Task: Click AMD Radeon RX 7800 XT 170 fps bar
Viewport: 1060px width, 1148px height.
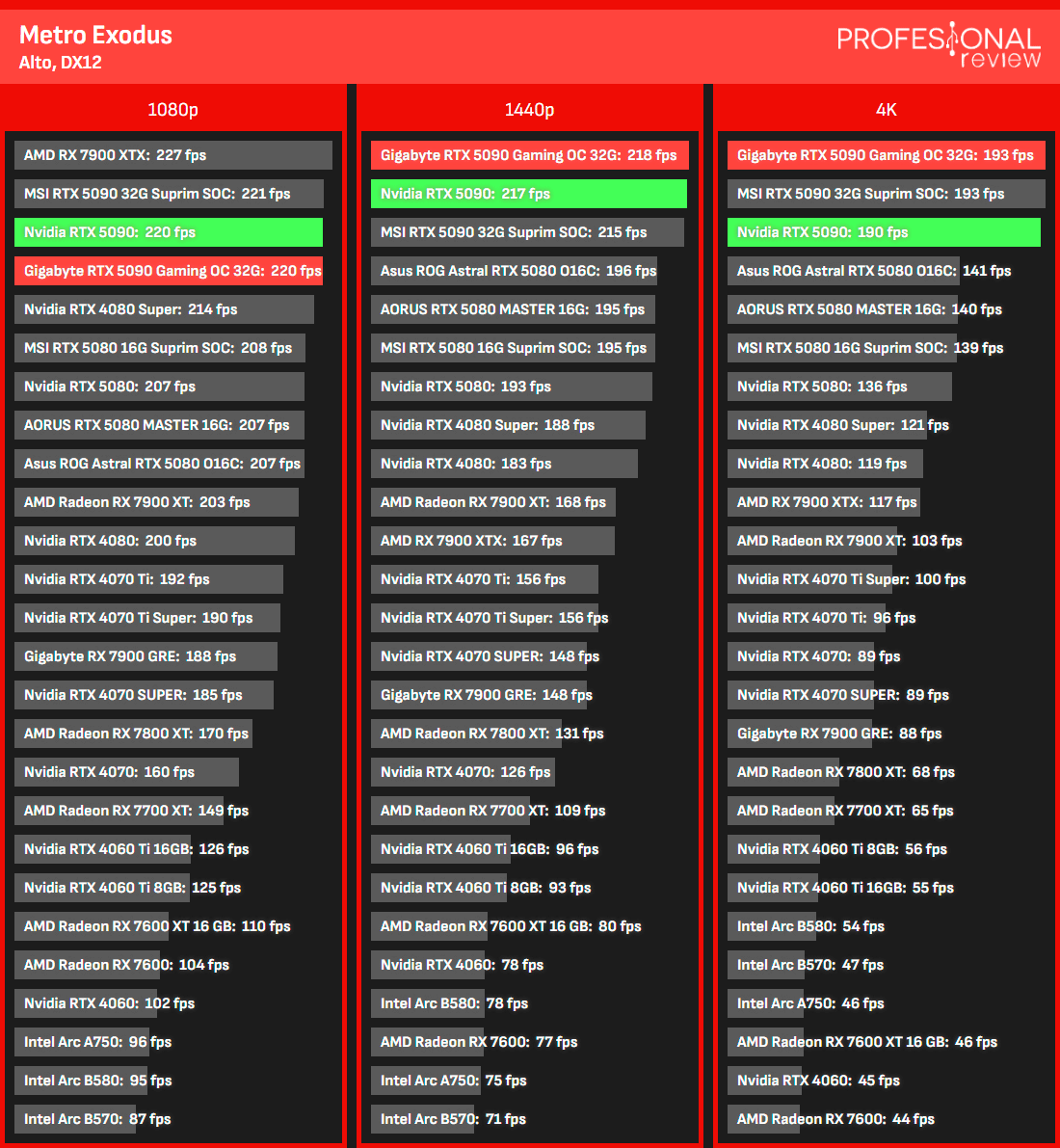Action: click(133, 734)
